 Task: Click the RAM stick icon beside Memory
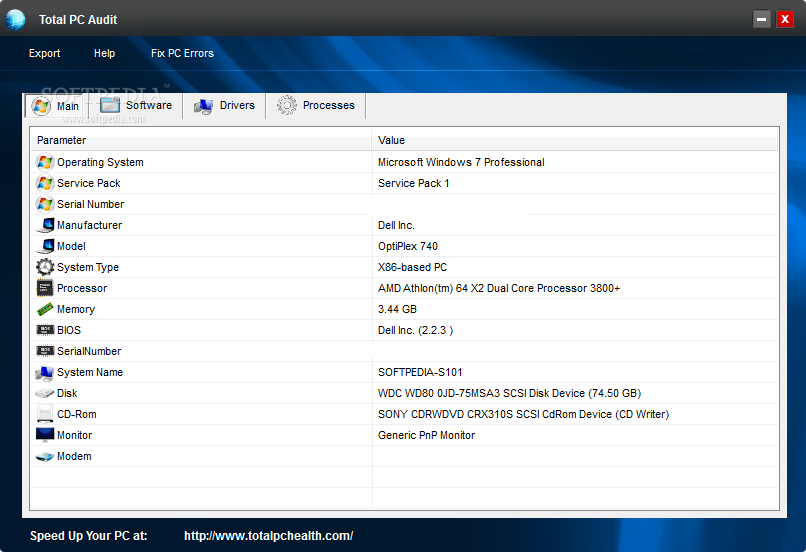click(x=45, y=309)
